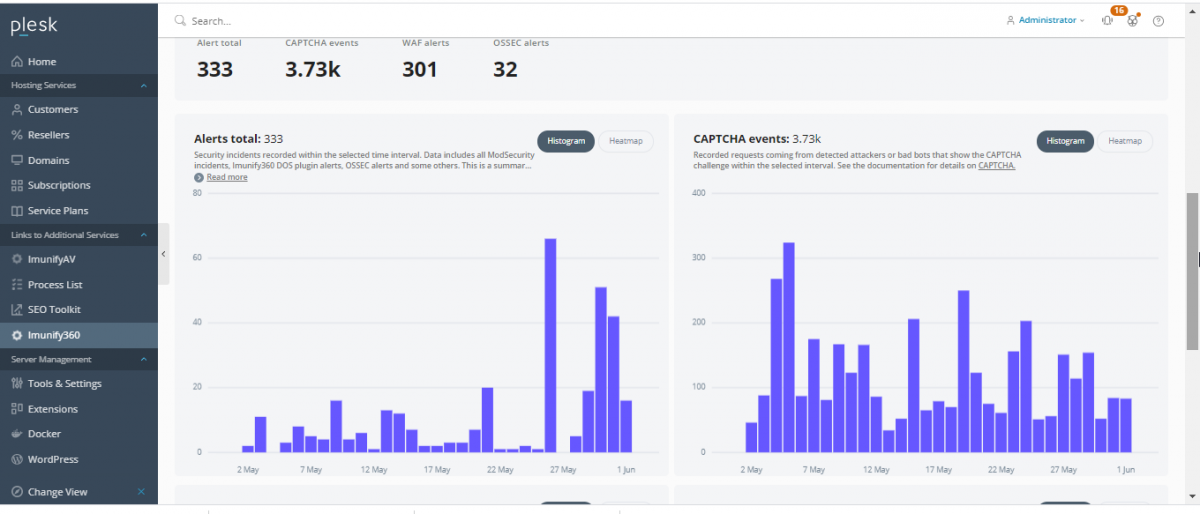Screen dimensions: 1200x514
Task: Click tallest bar in CAPTCHA events histogram
Action: (789, 347)
